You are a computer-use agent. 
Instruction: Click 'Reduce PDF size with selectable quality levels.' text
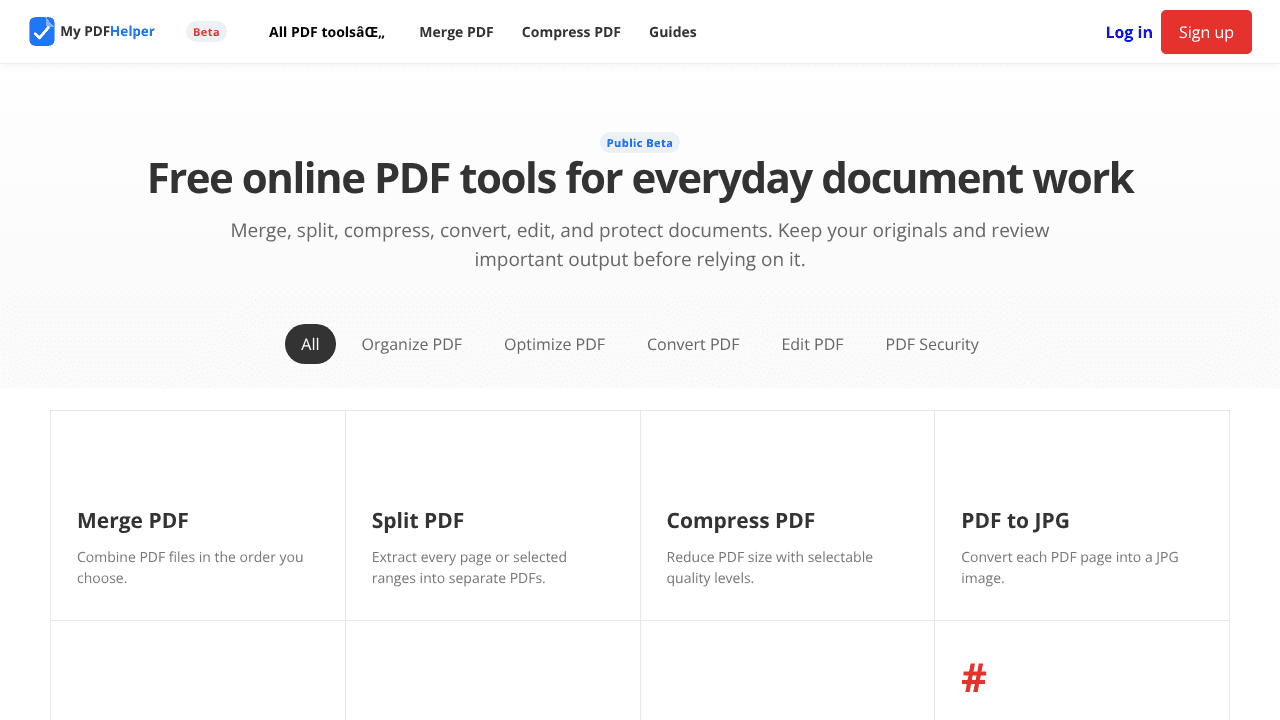coord(769,567)
